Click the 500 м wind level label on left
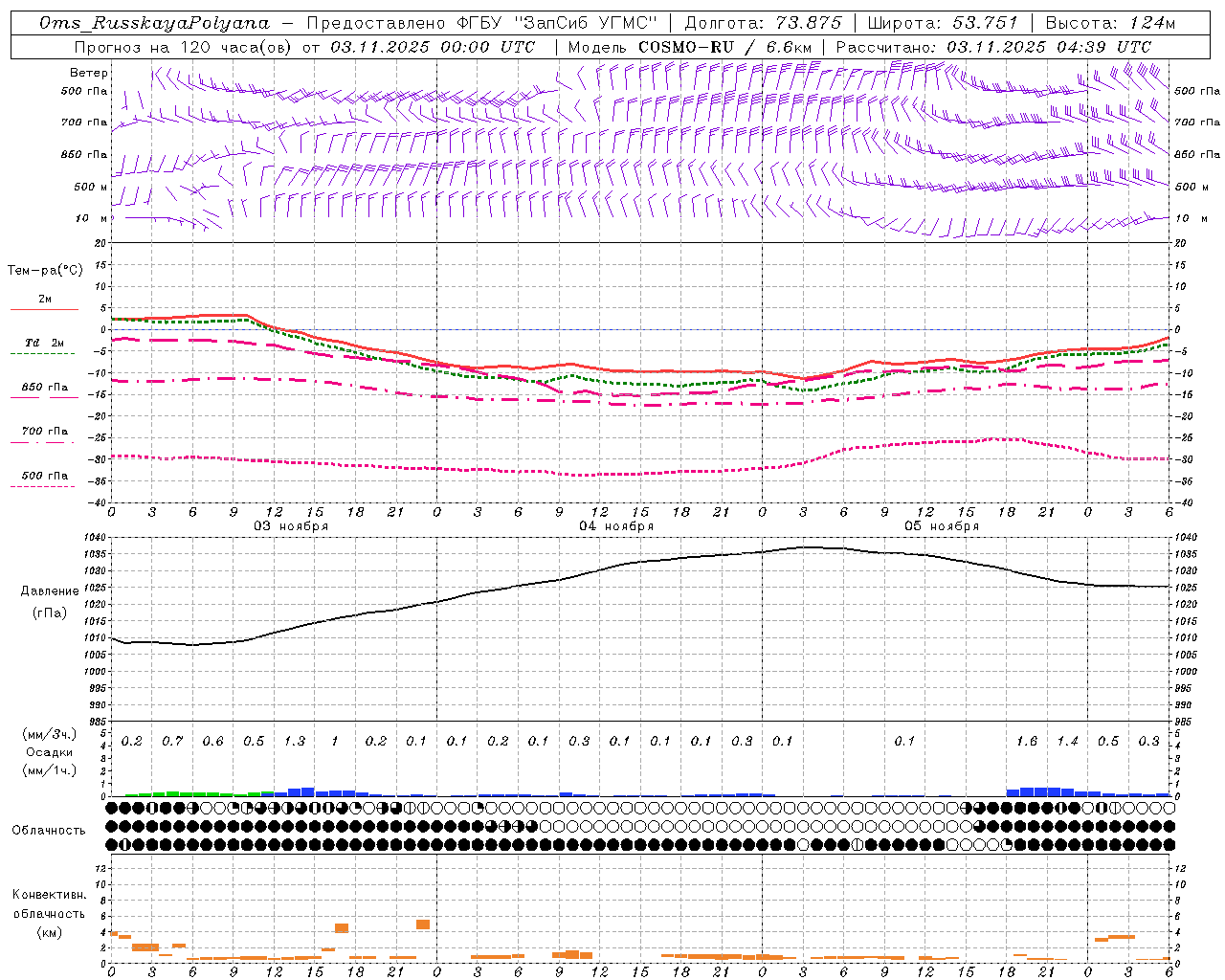1225x980 pixels. [91, 187]
